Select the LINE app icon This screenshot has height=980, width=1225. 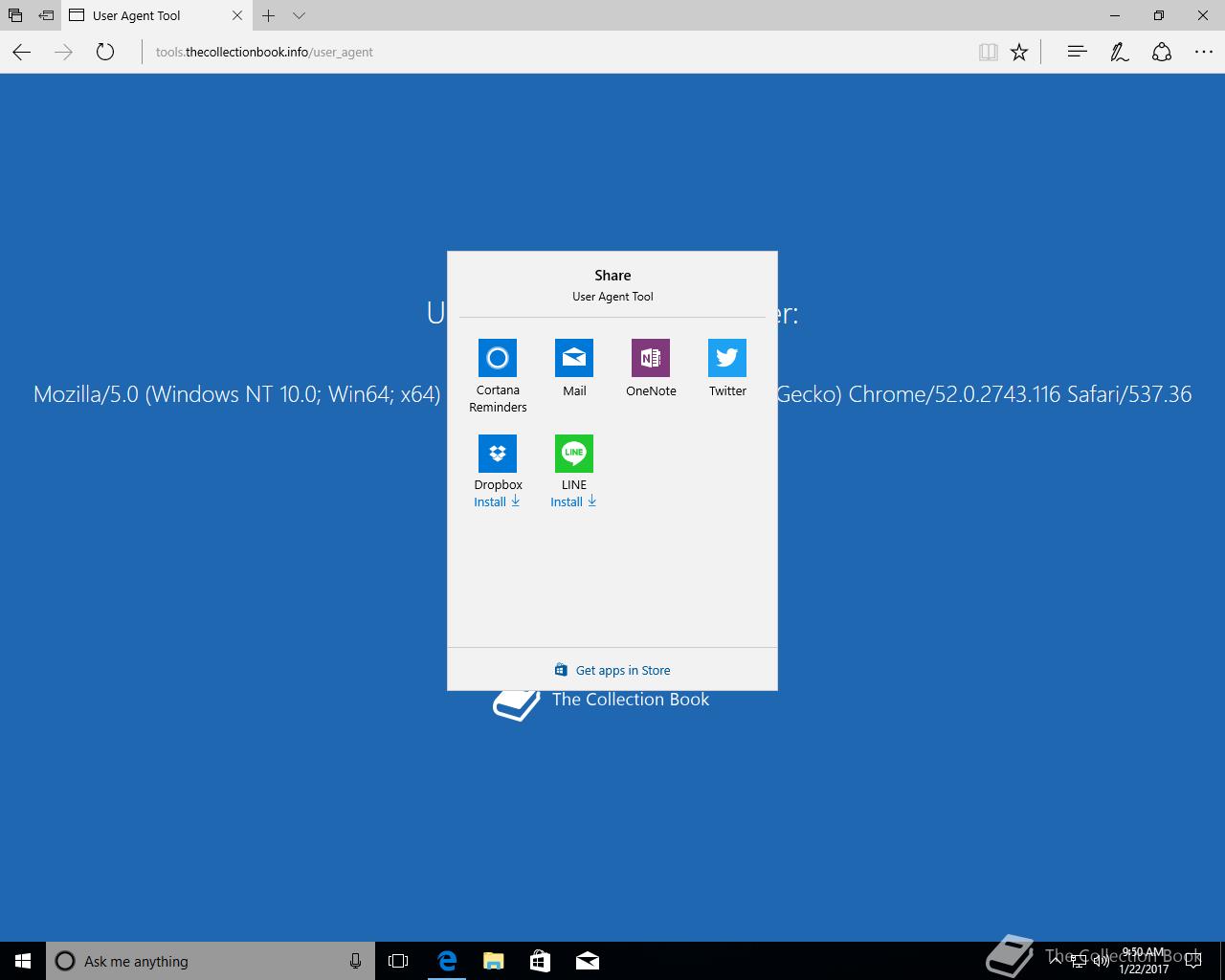pyautogui.click(x=574, y=454)
